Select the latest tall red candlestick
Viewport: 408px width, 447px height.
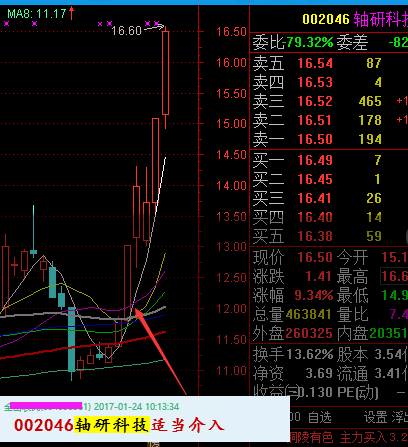(165, 73)
